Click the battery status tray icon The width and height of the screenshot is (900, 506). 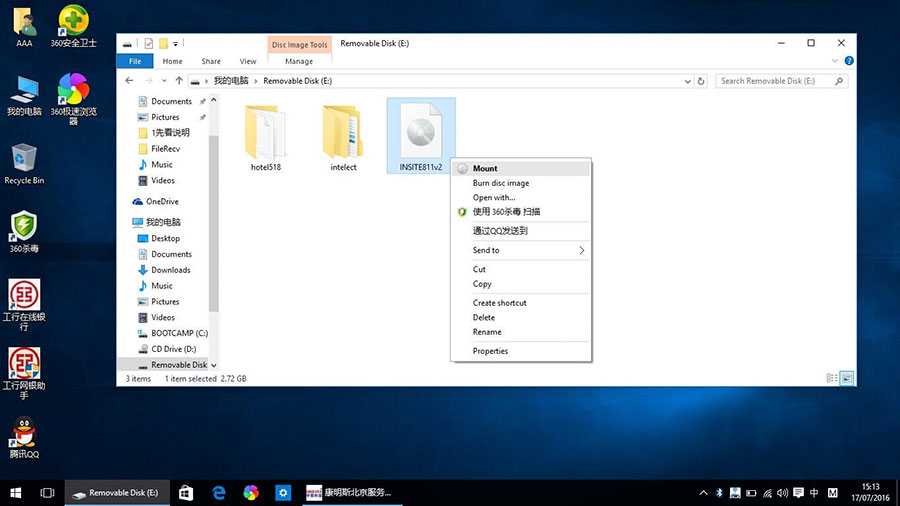click(x=751, y=493)
